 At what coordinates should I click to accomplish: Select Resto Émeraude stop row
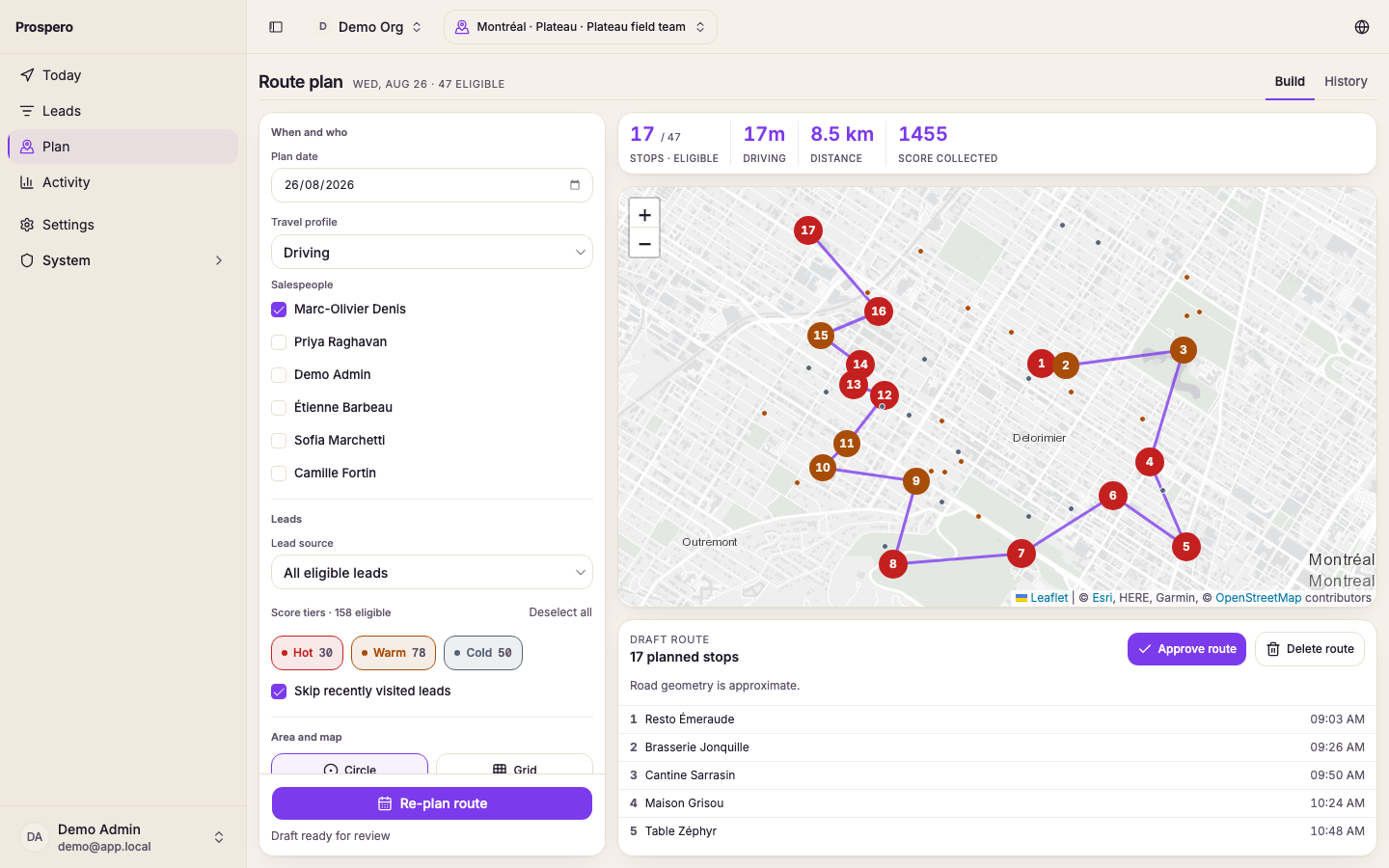click(997, 719)
